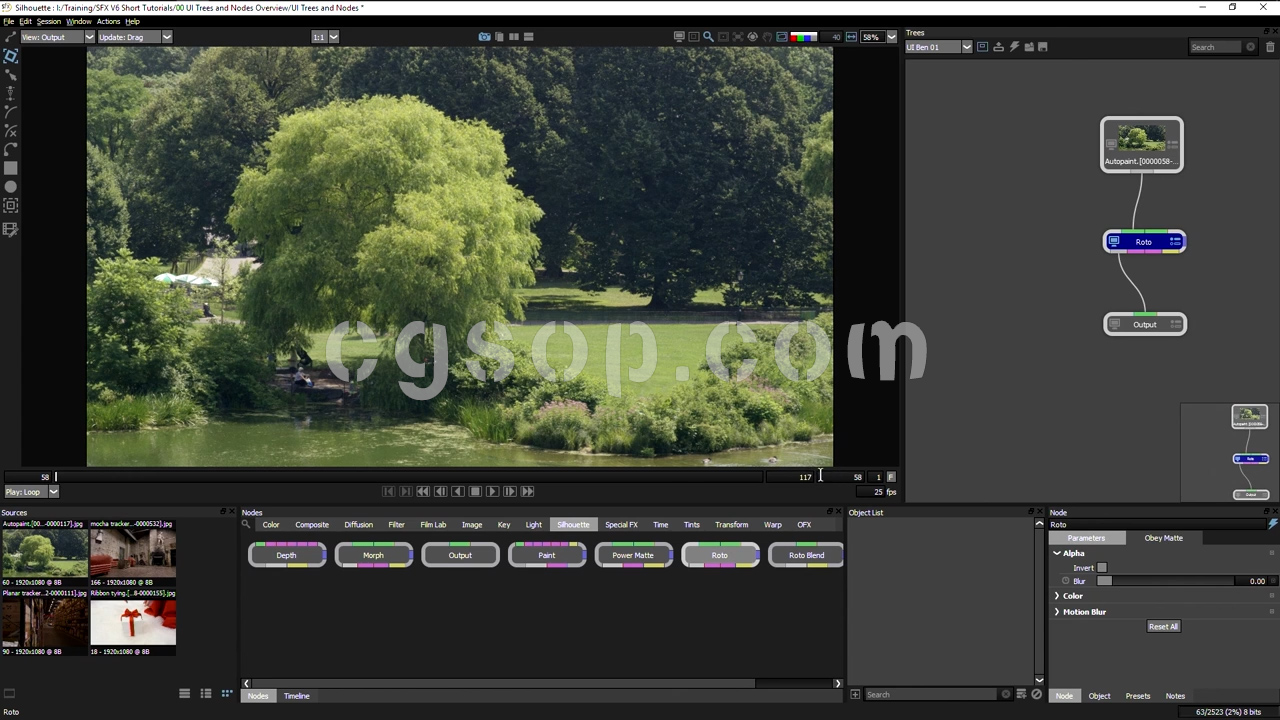The width and height of the screenshot is (1280, 720).
Task: Open the UI Ben 01 tree dropdown
Action: tap(938, 47)
